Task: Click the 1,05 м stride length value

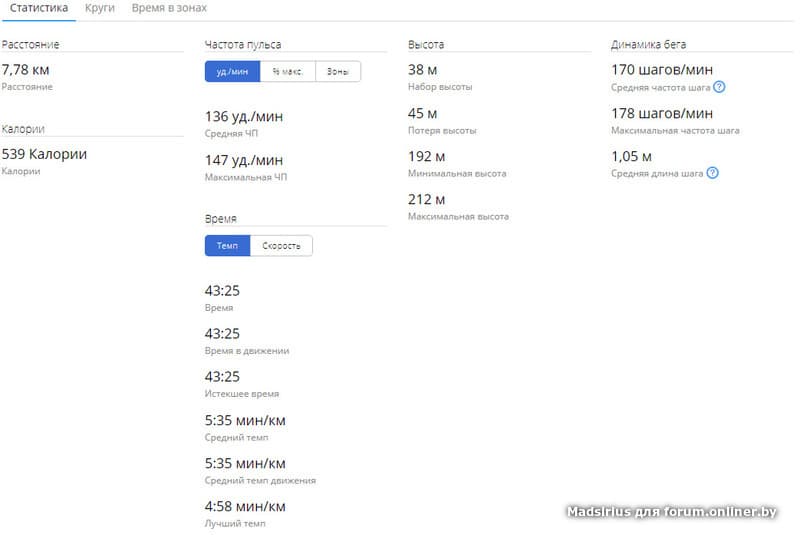Action: (x=631, y=156)
